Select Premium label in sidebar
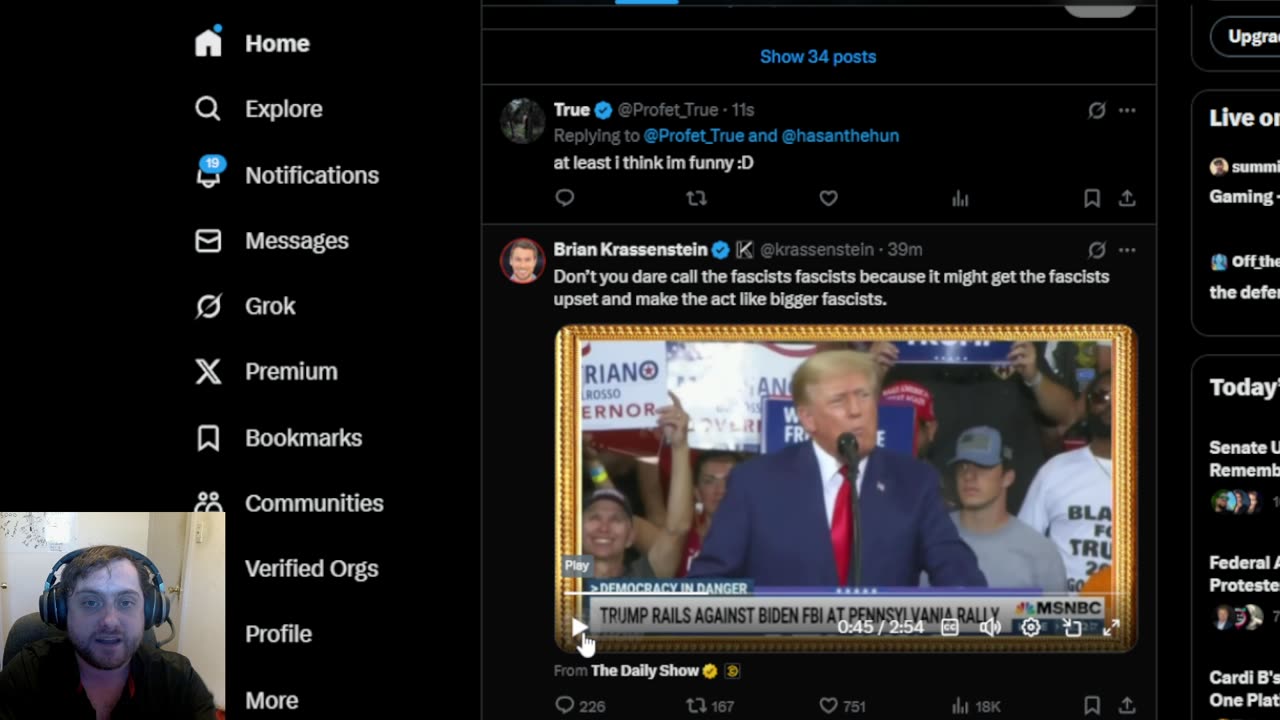This screenshot has height=720, width=1280. pos(291,371)
